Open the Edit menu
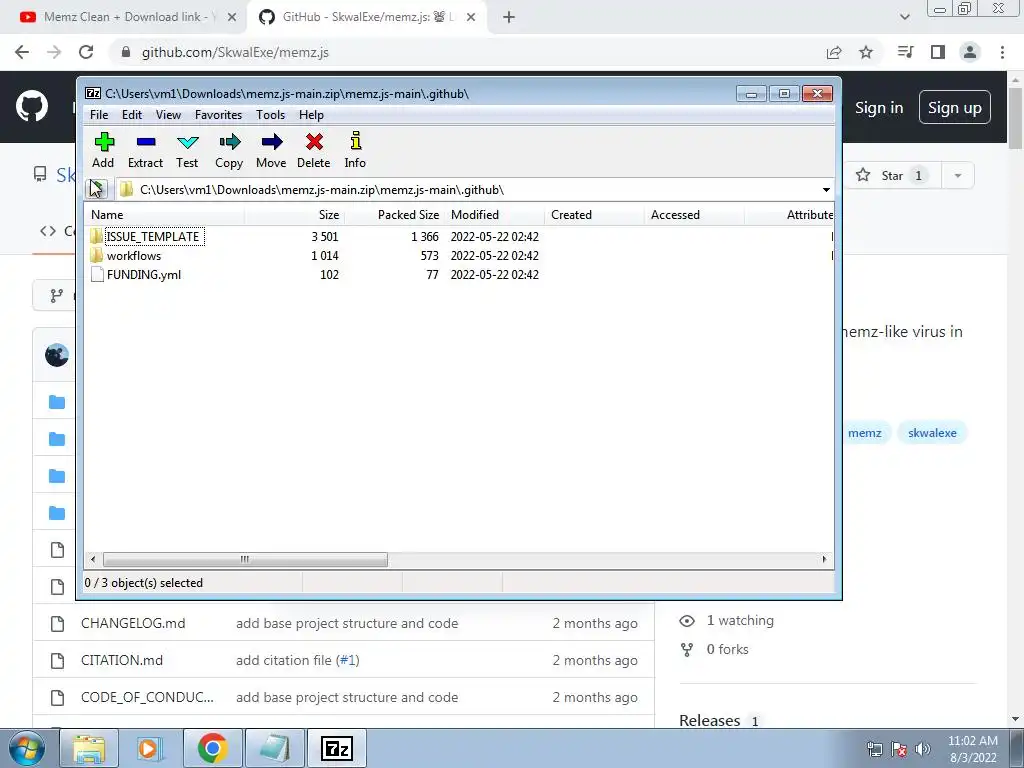Image resolution: width=1024 pixels, height=768 pixels. (132, 115)
